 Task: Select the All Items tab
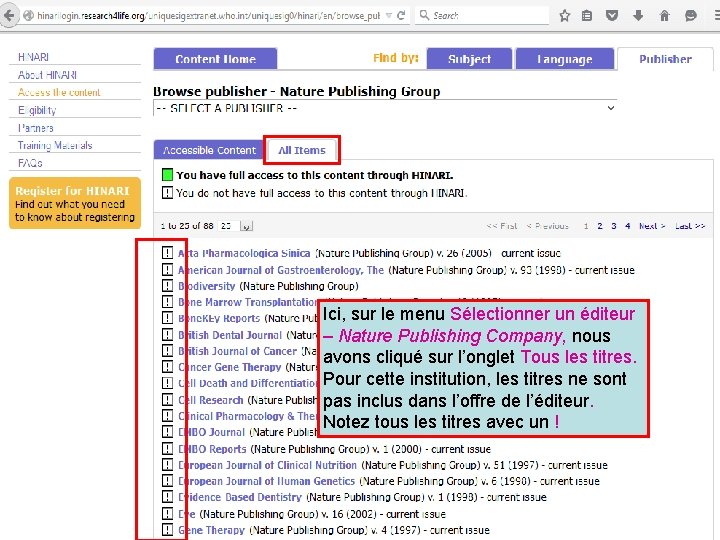302,150
